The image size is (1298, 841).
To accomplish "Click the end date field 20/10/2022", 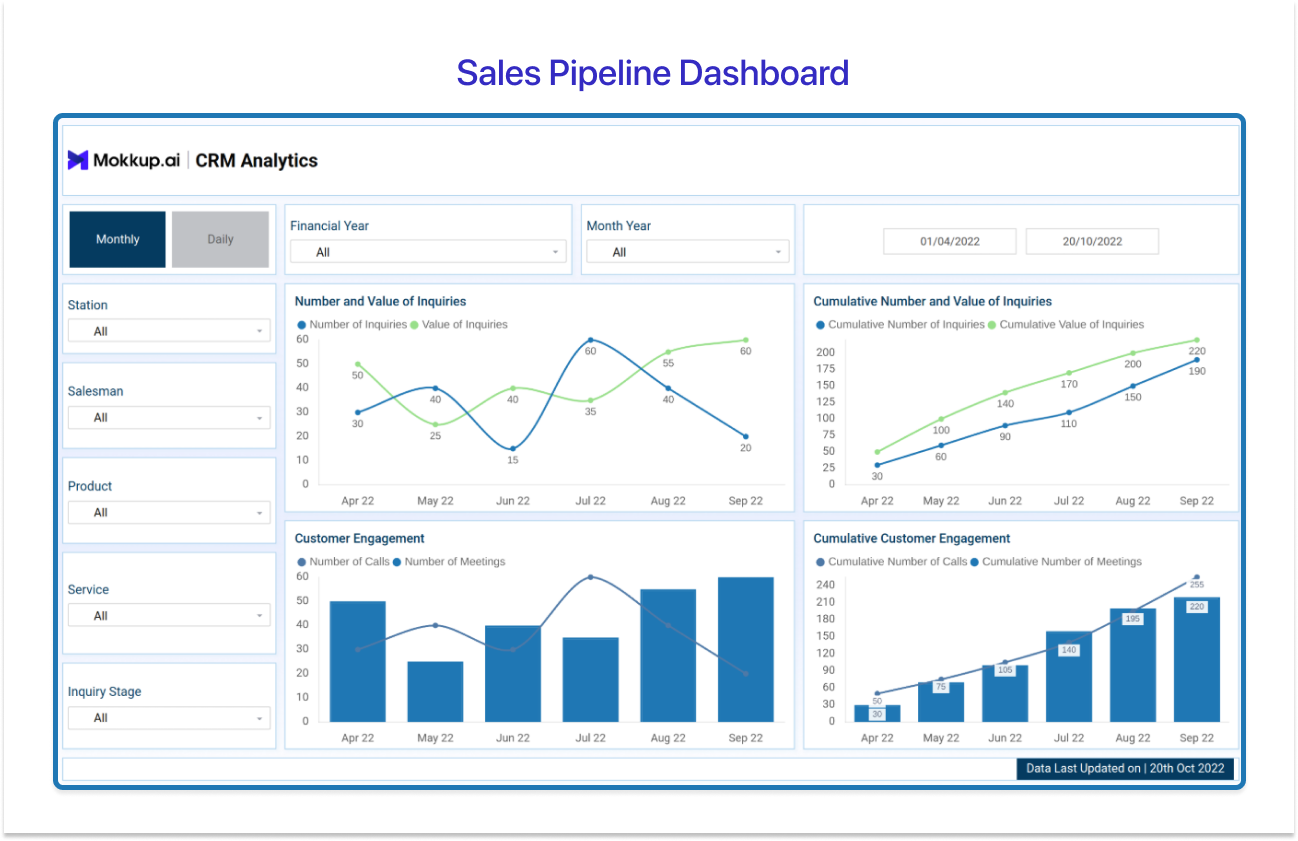I will click(x=1092, y=241).
